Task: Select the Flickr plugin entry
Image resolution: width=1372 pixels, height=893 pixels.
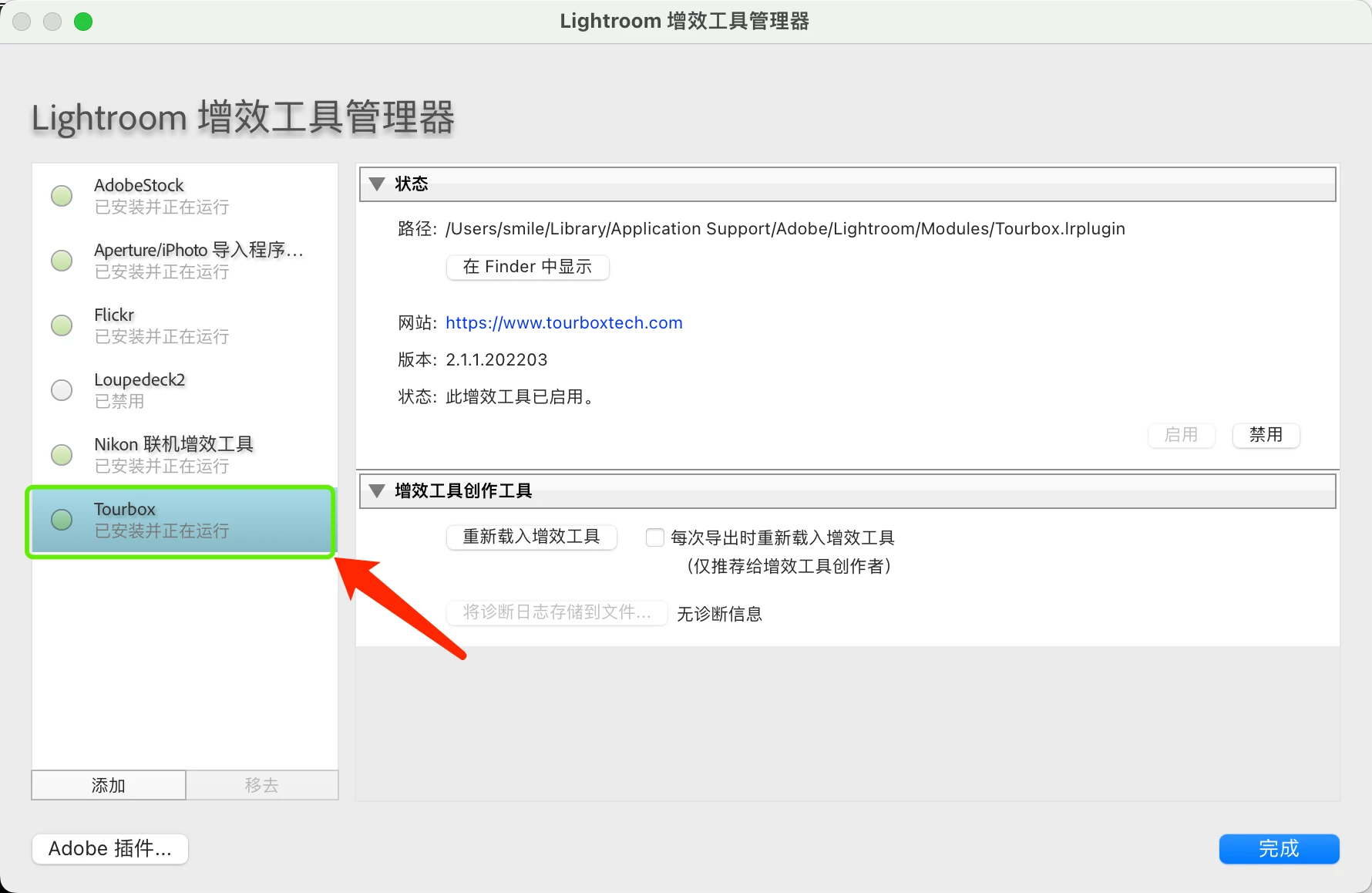Action: coord(185,325)
